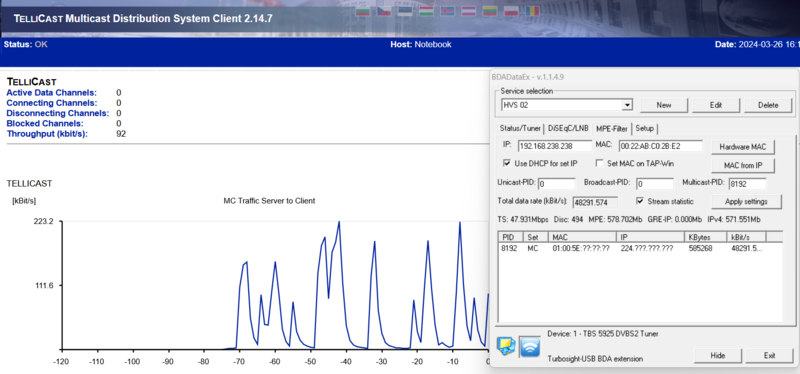Viewport: 800px width, 374px height.
Task: Click the Throughput (kbit/s) label
Action: [x=47, y=134]
